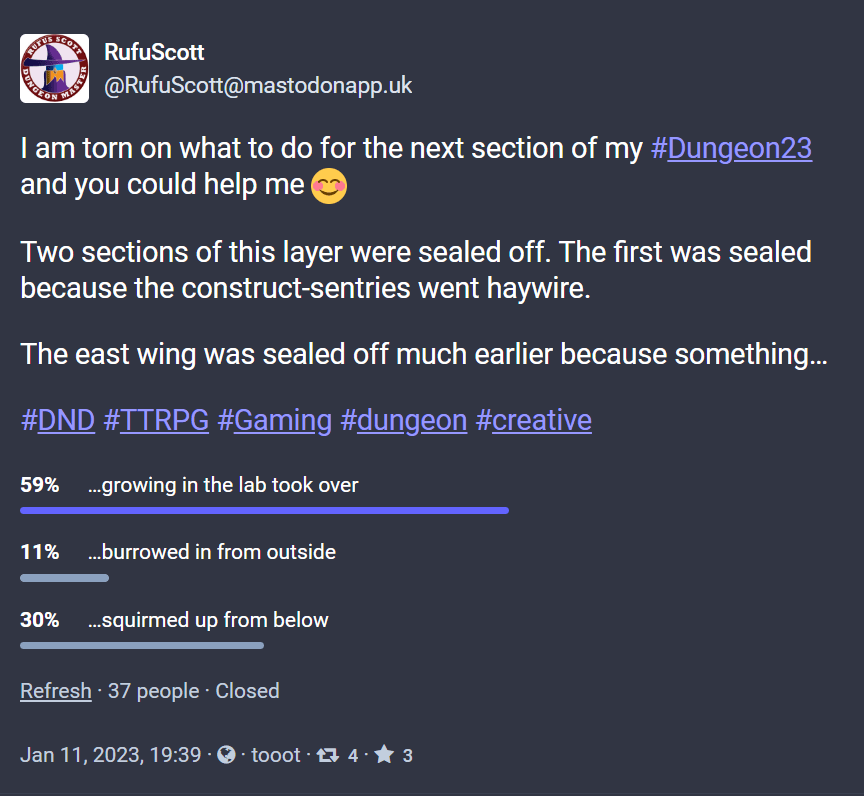Click the favourite star icon

click(384, 756)
